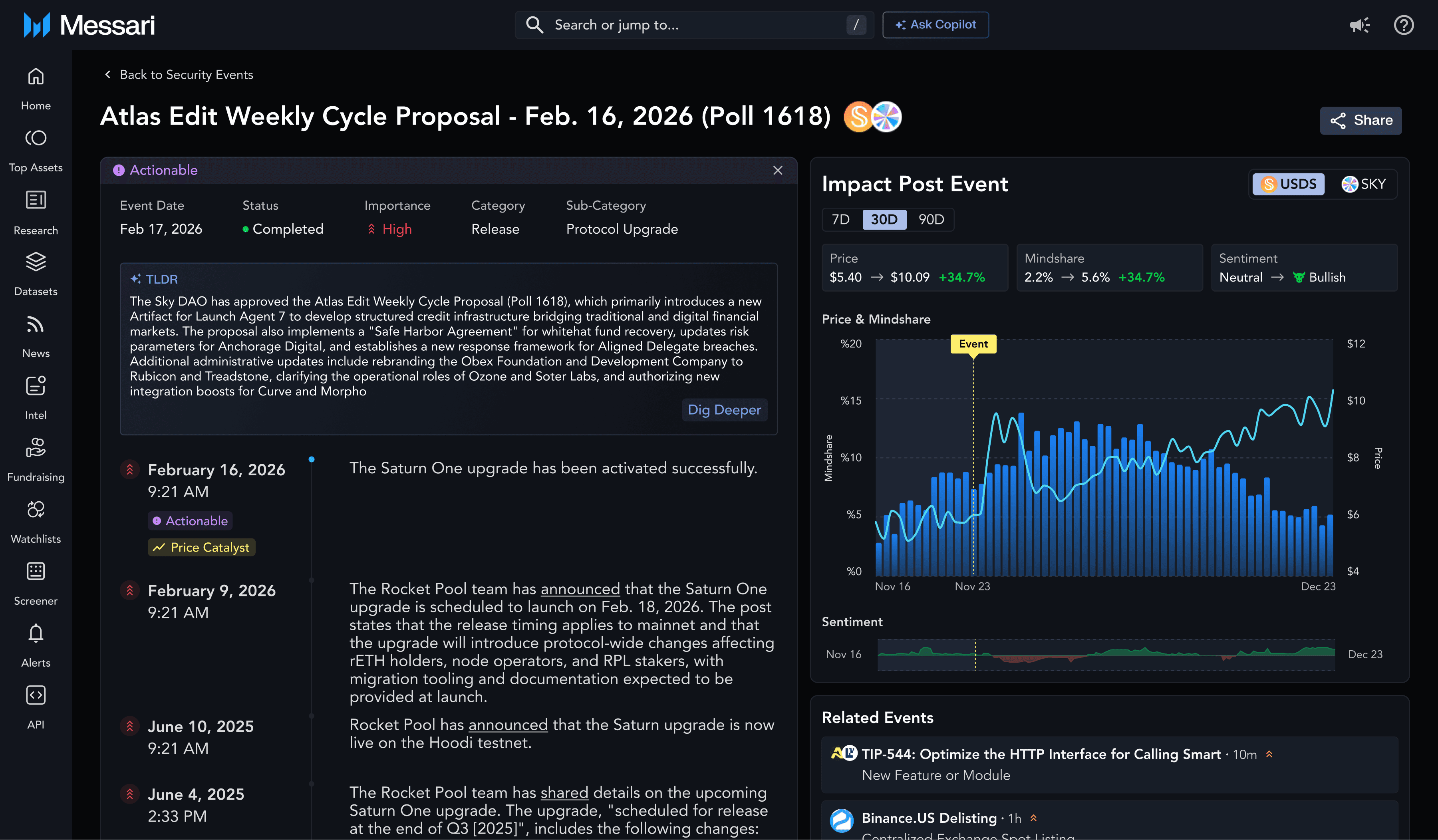Dismiss the Actionable banner

point(778,170)
